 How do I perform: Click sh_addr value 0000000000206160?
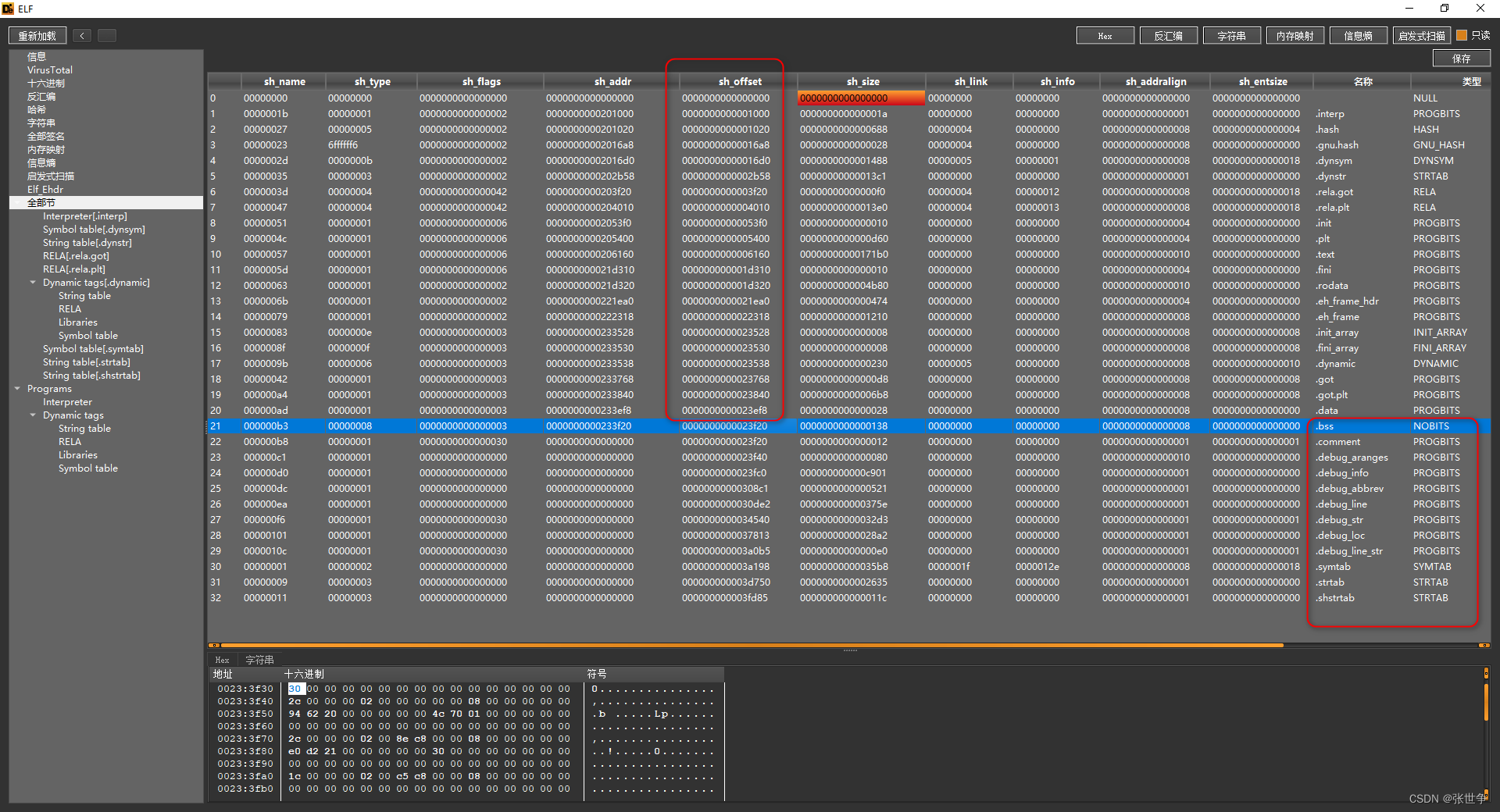(x=590, y=255)
